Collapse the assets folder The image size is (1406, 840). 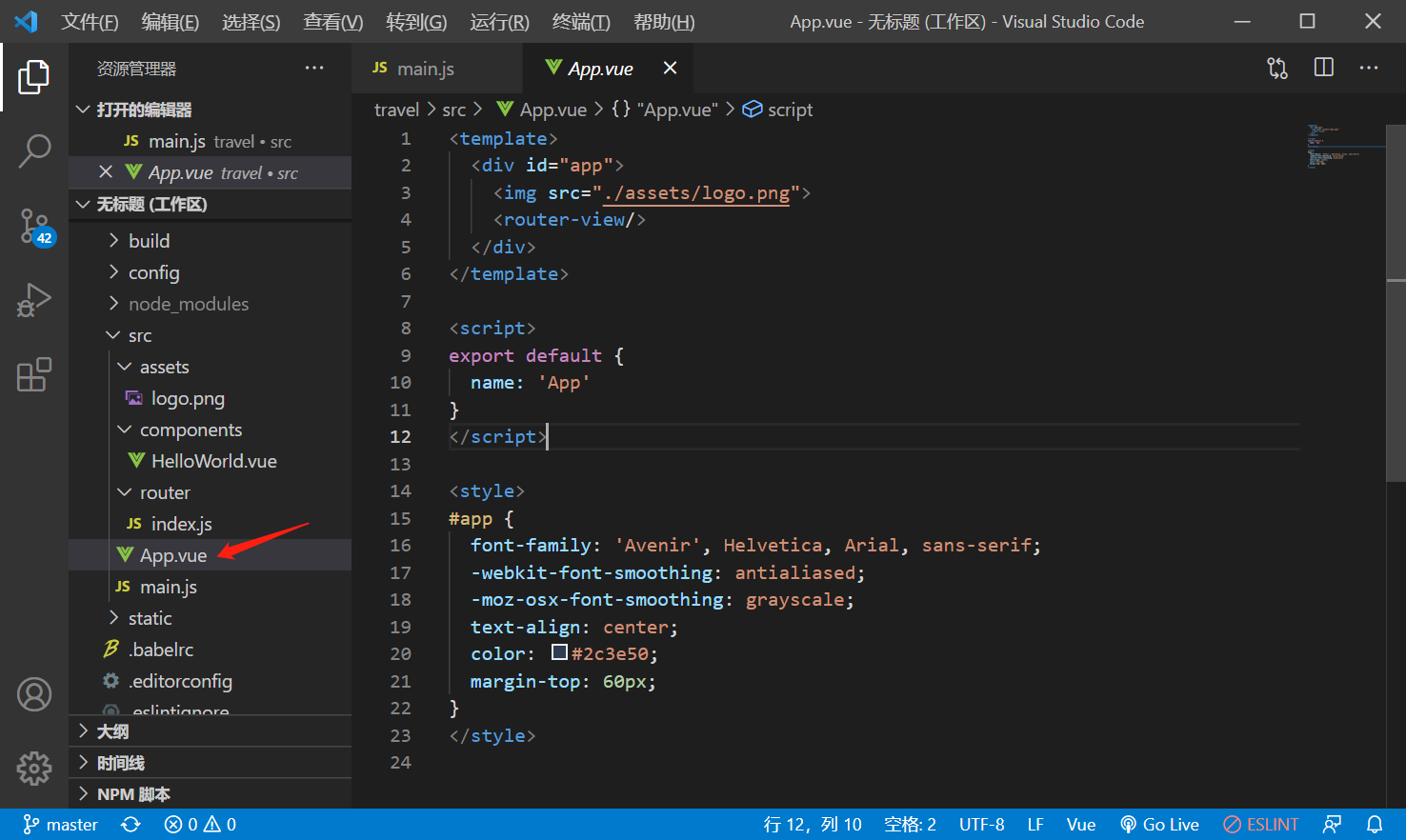tap(210, 367)
